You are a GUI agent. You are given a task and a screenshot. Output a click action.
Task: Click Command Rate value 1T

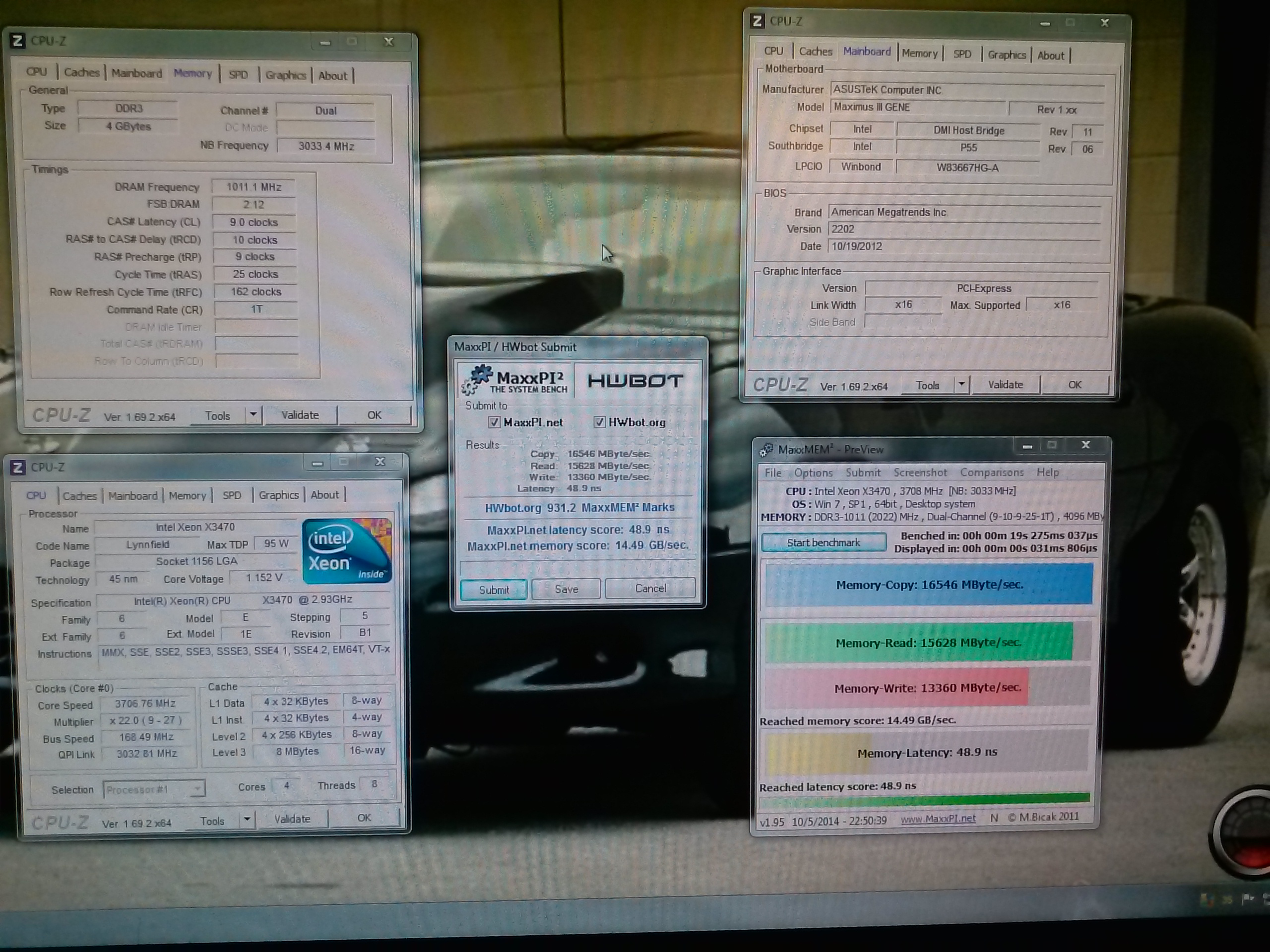256,309
